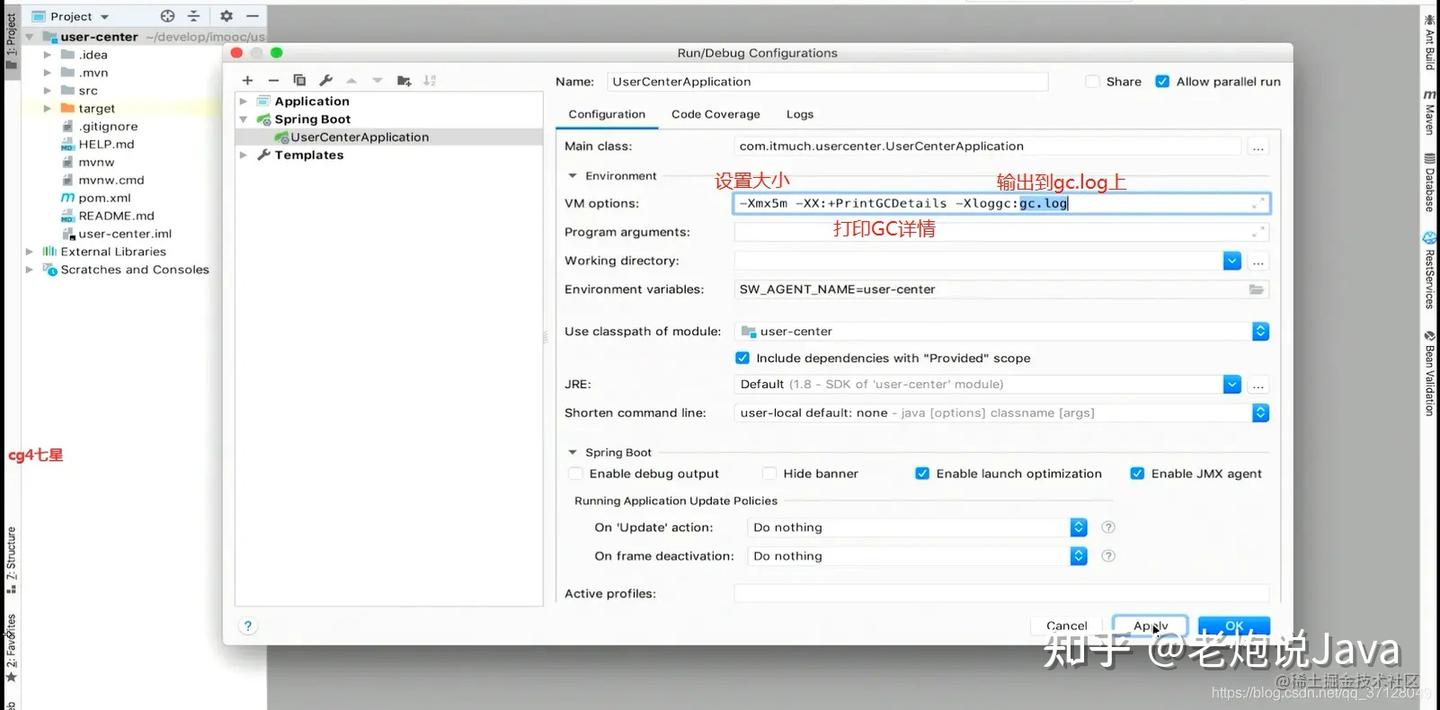Click the Cancel button
1440x710 pixels.
pyautogui.click(x=1066, y=626)
